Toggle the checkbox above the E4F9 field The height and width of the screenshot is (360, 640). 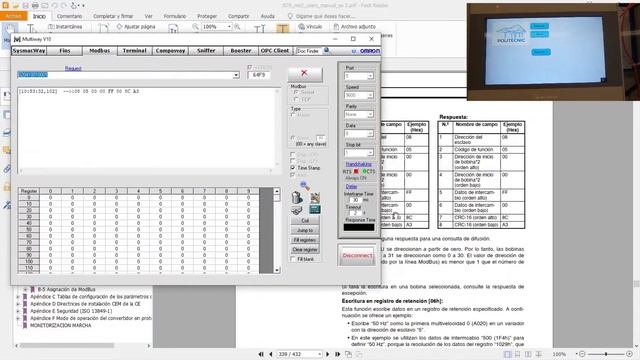pyautogui.click(x=250, y=67)
